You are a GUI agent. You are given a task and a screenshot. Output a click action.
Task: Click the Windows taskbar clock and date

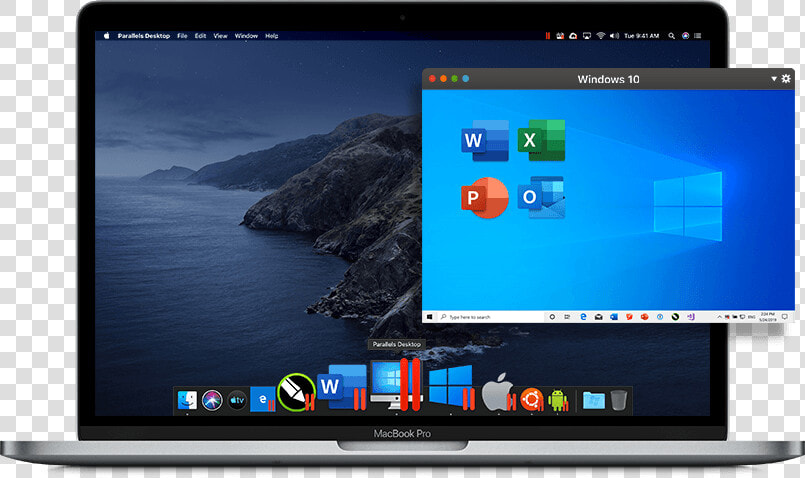point(768,317)
